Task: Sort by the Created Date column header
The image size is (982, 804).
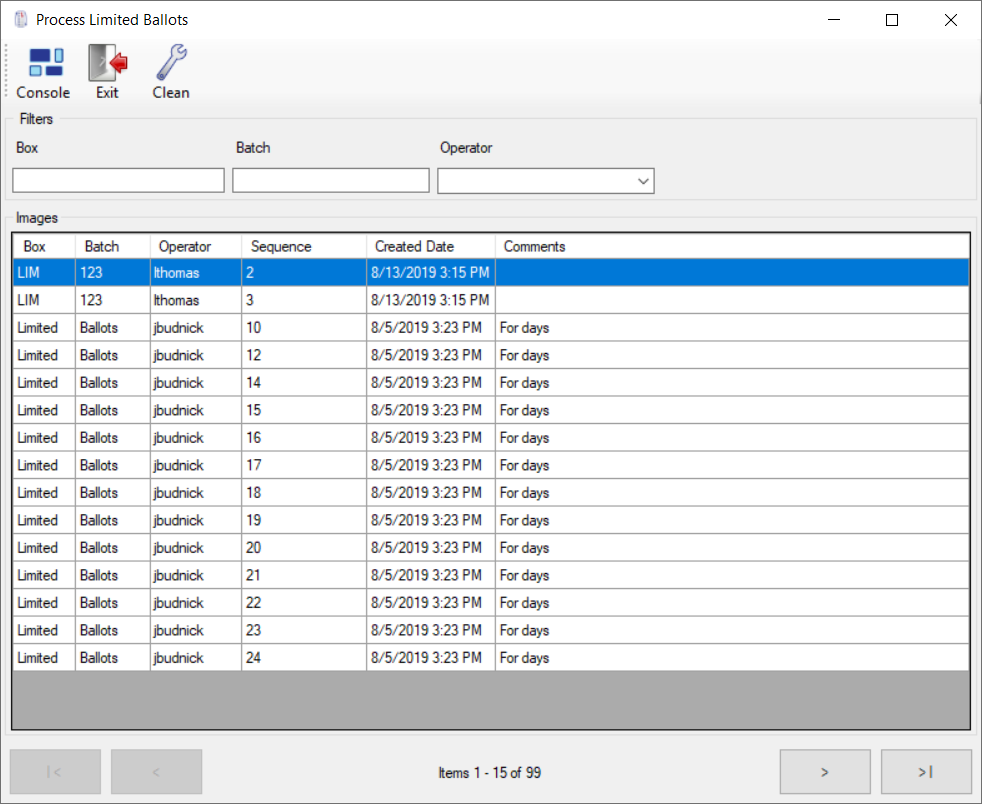Action: [x=431, y=247]
